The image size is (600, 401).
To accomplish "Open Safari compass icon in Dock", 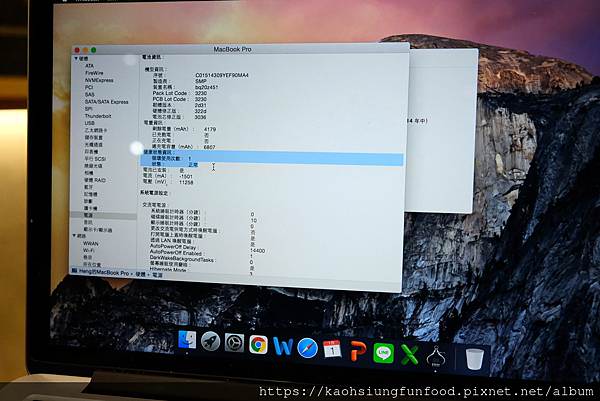I will [307, 348].
